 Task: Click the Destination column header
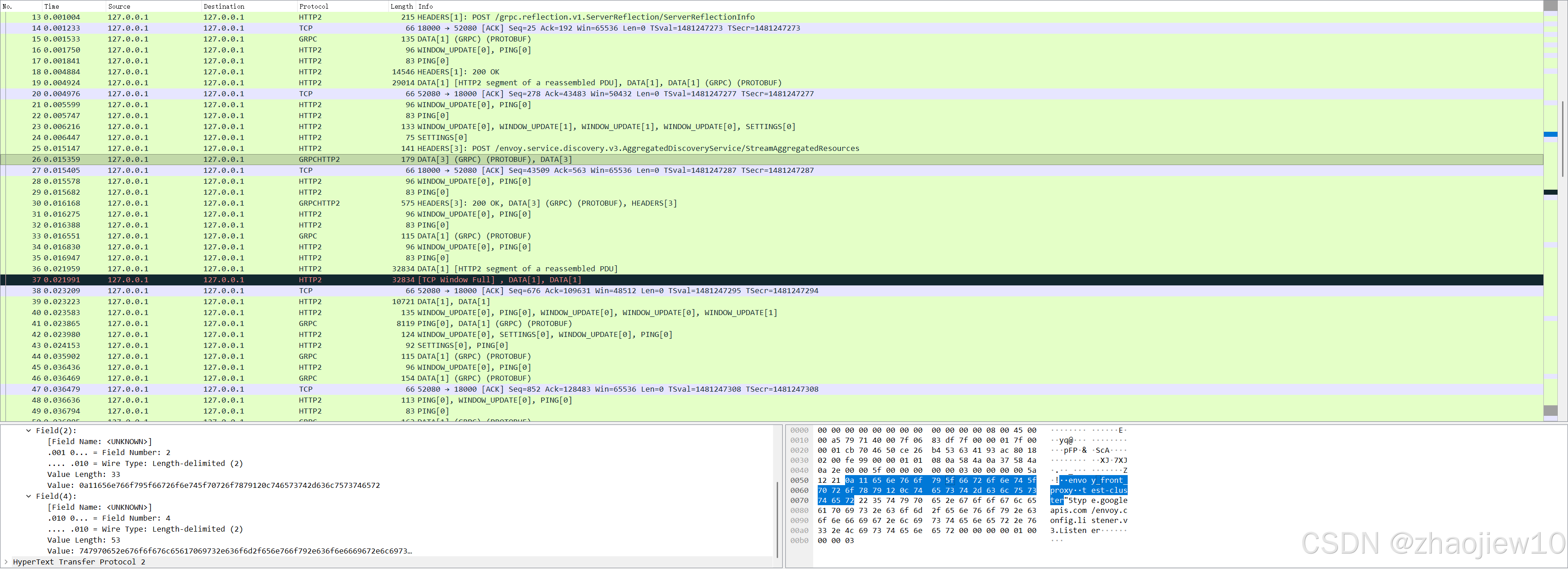[224, 6]
